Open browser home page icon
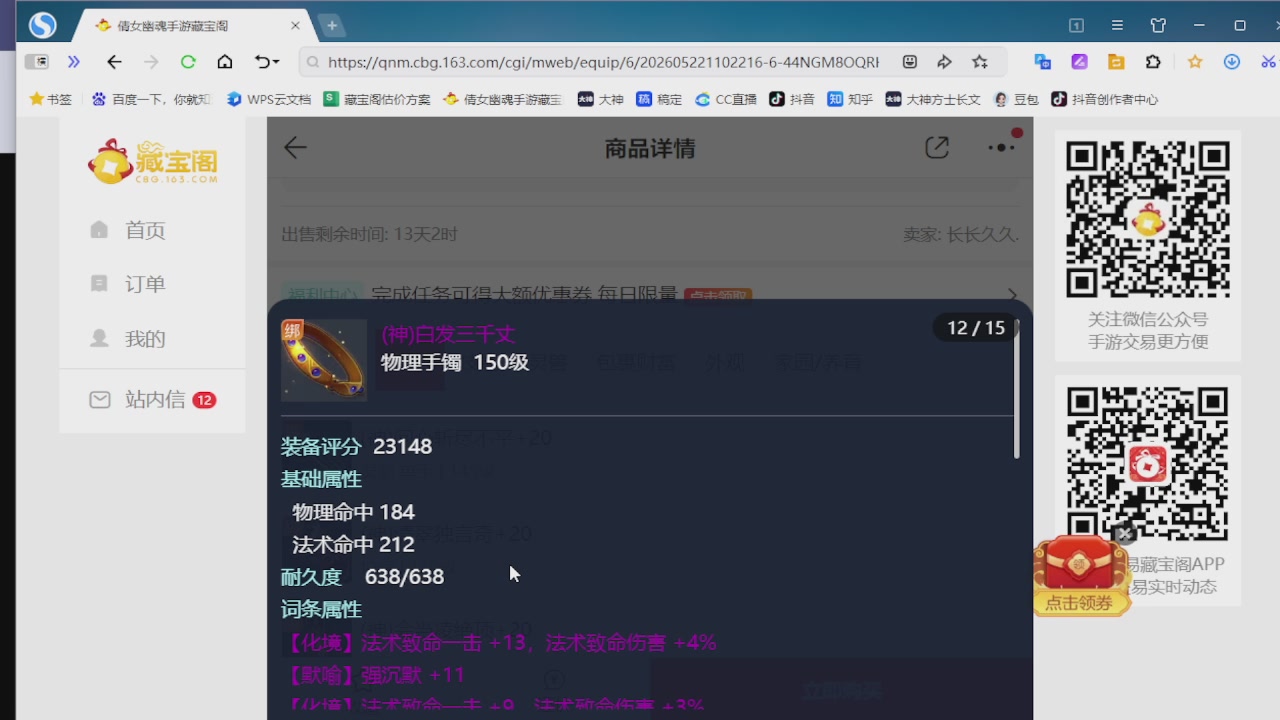 (225, 62)
